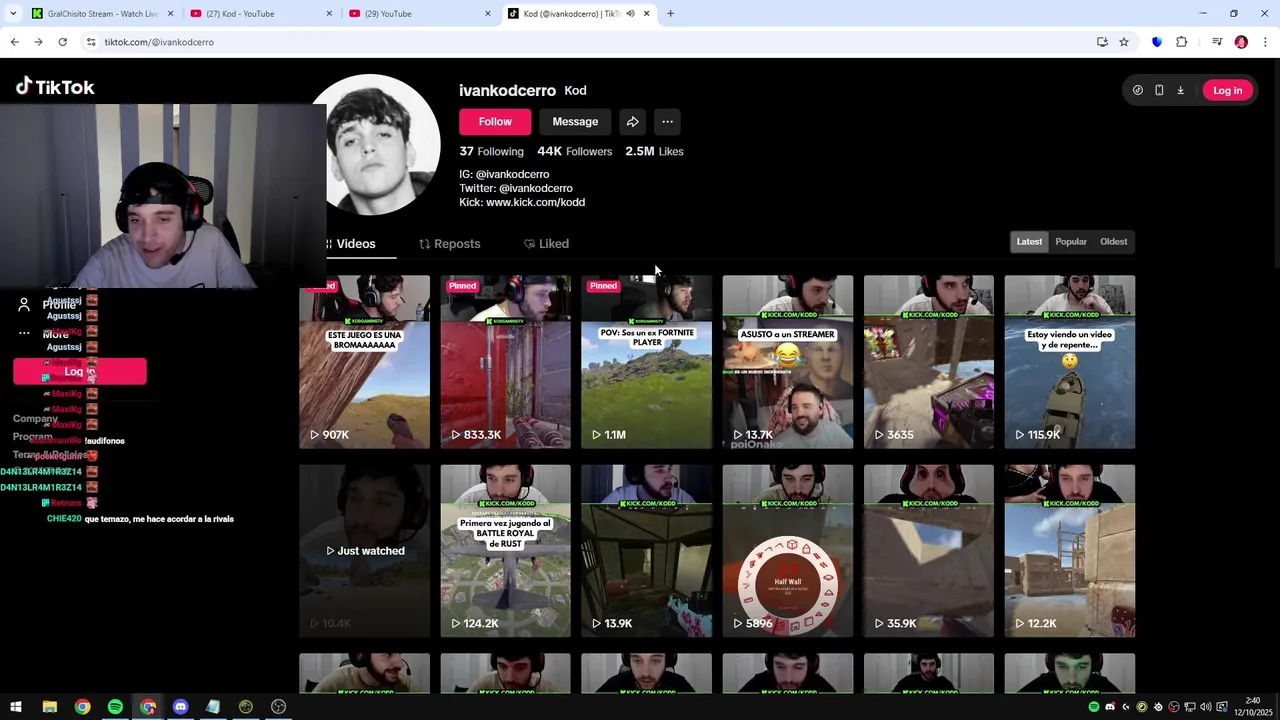Open the blue shield extension icon

point(1157,42)
